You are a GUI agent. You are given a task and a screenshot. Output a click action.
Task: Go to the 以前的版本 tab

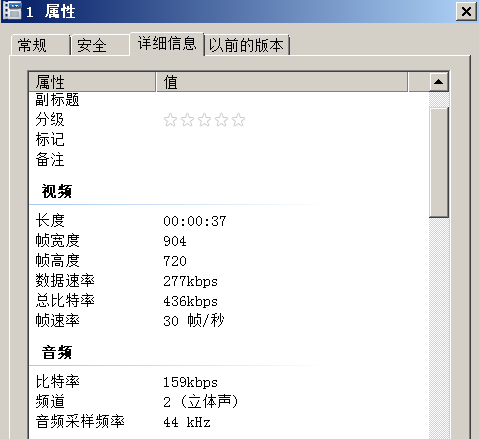coord(246,45)
